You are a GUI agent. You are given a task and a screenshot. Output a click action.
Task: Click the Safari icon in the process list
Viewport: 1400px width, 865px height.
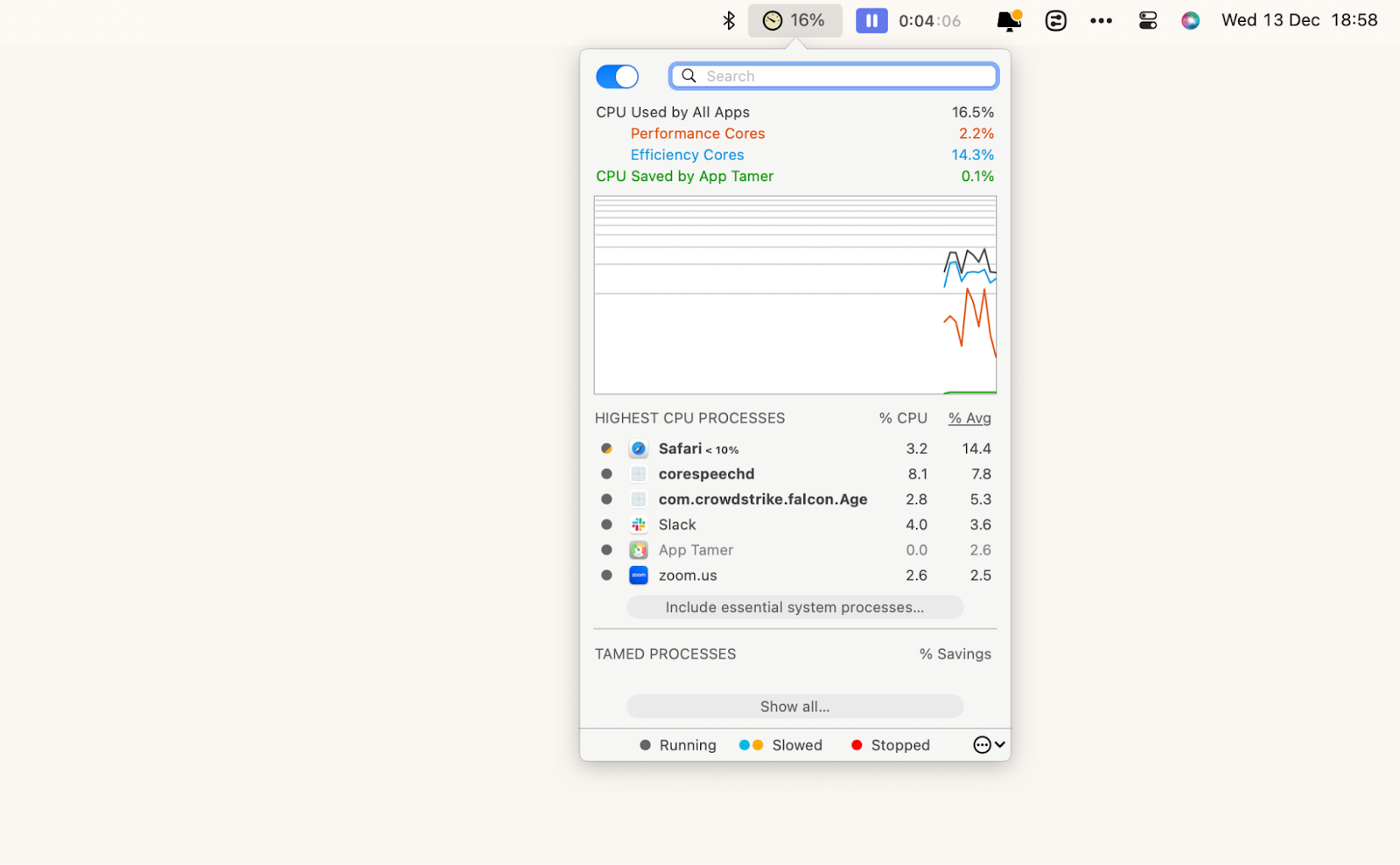click(x=638, y=448)
